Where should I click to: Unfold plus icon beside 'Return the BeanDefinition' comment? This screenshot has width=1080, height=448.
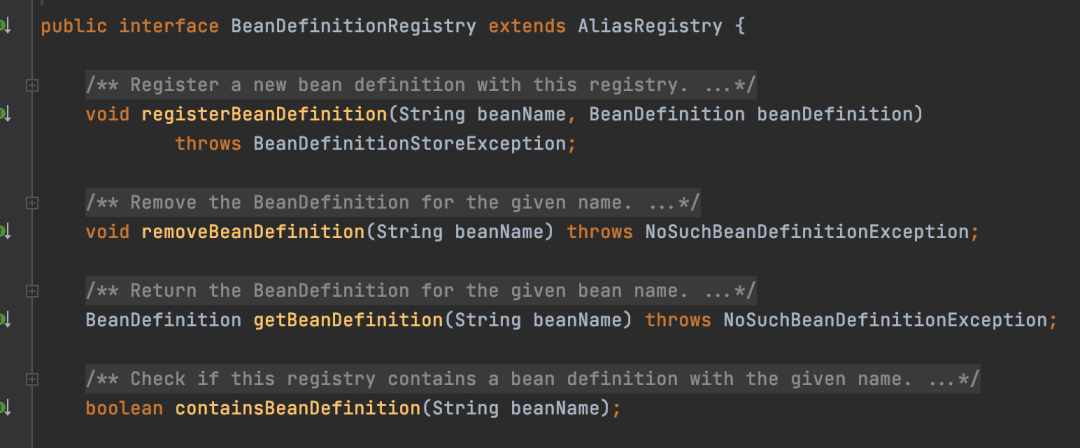tap(32, 292)
